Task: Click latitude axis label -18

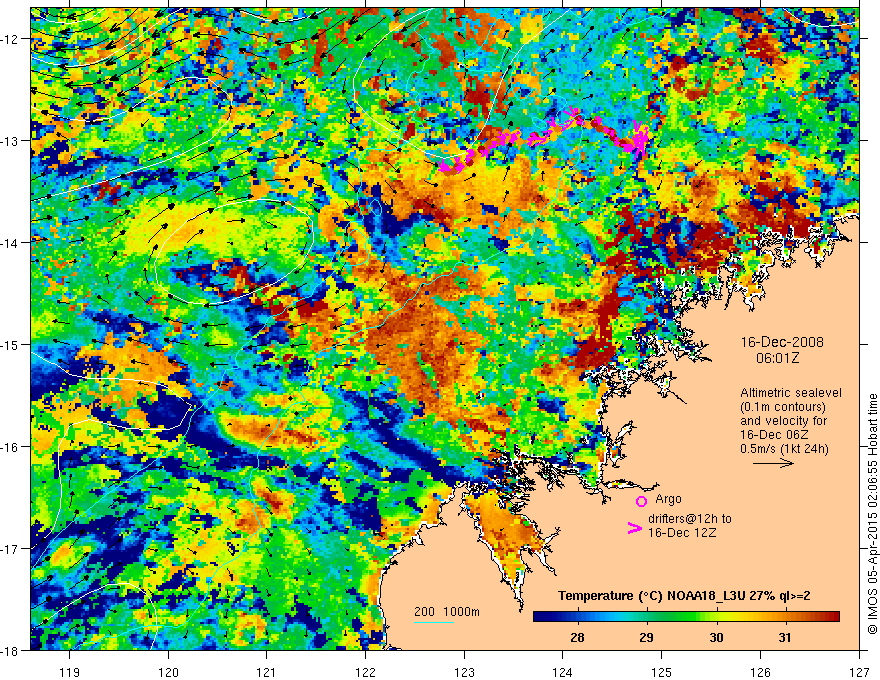Action: click(11, 650)
